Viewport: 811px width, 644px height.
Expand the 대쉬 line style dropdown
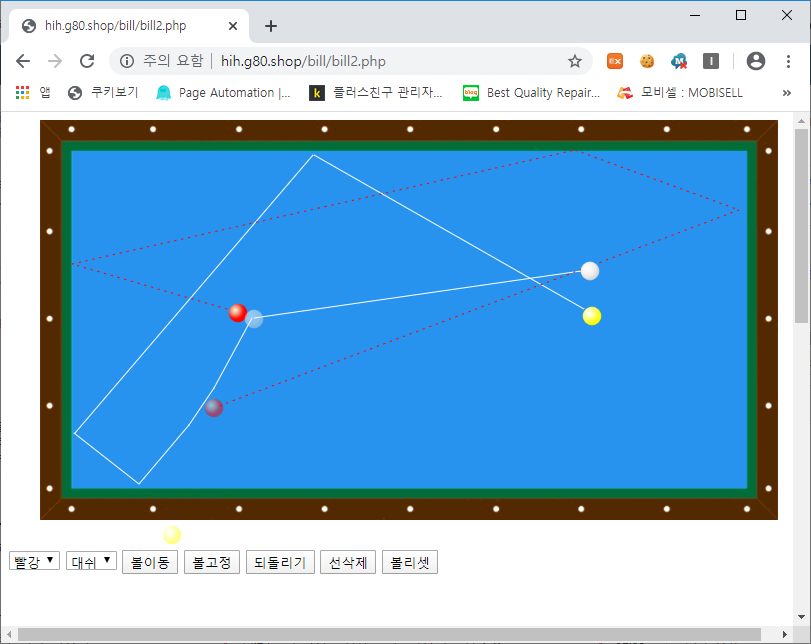point(91,562)
